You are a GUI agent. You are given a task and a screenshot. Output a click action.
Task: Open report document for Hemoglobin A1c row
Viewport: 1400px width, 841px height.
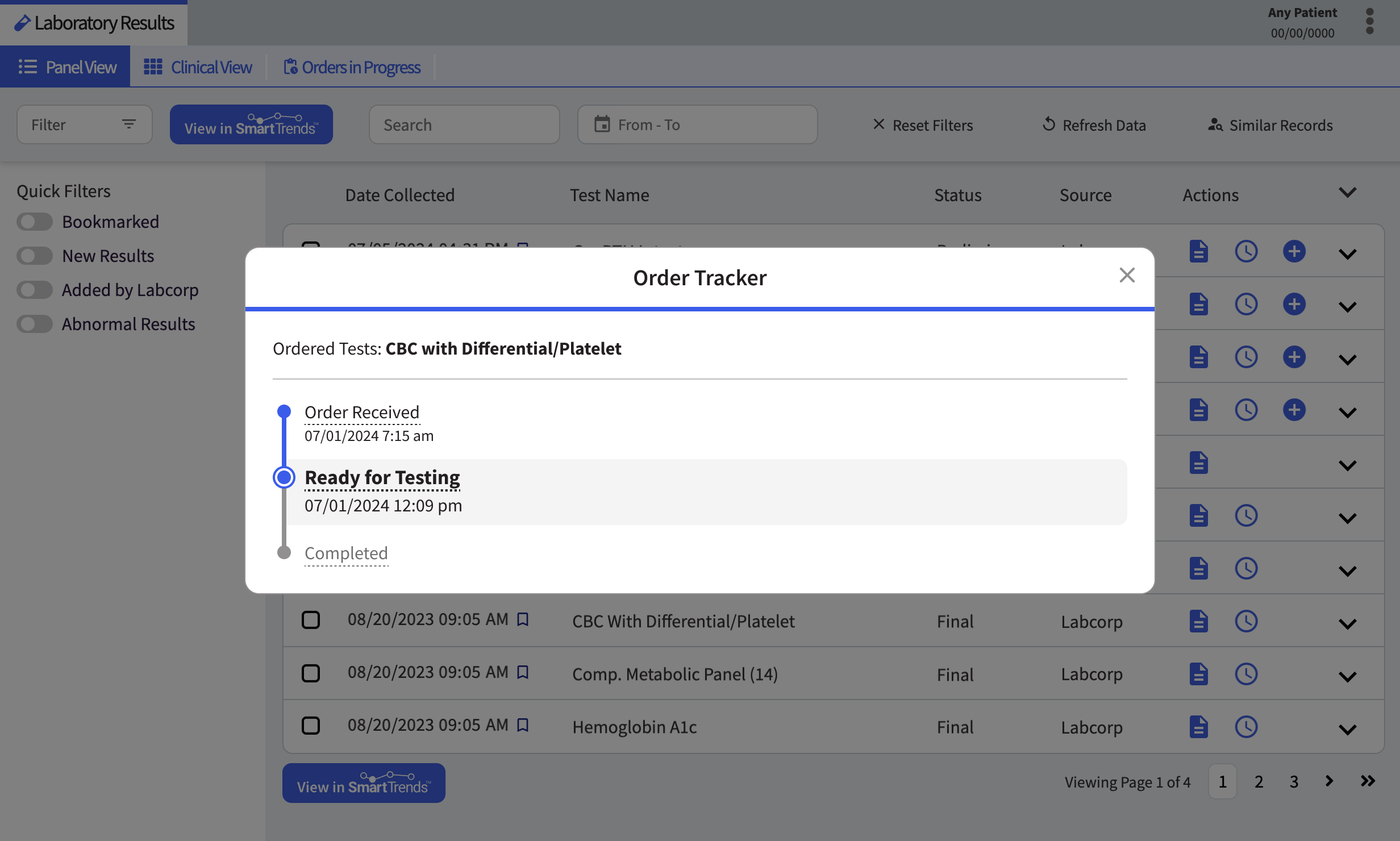tap(1199, 727)
